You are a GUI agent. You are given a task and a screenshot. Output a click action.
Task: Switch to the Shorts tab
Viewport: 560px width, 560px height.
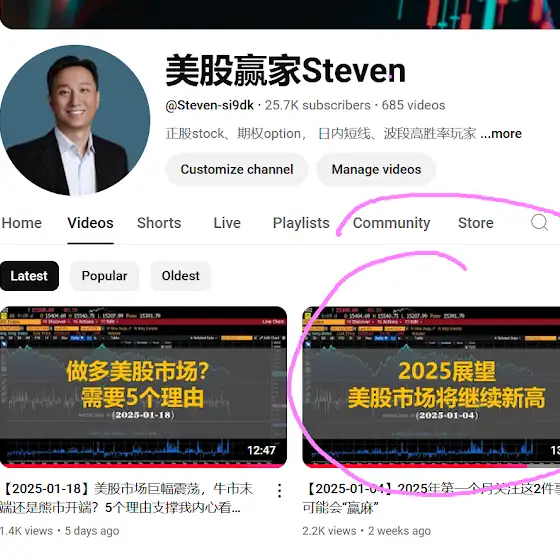click(x=159, y=223)
